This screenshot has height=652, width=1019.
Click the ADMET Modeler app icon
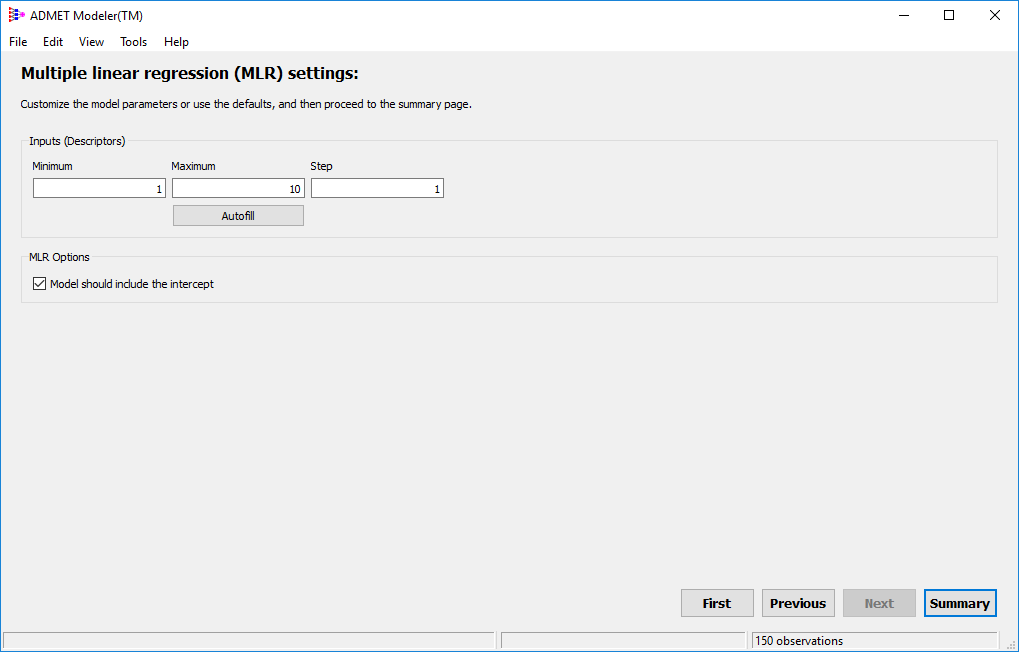(x=16, y=15)
